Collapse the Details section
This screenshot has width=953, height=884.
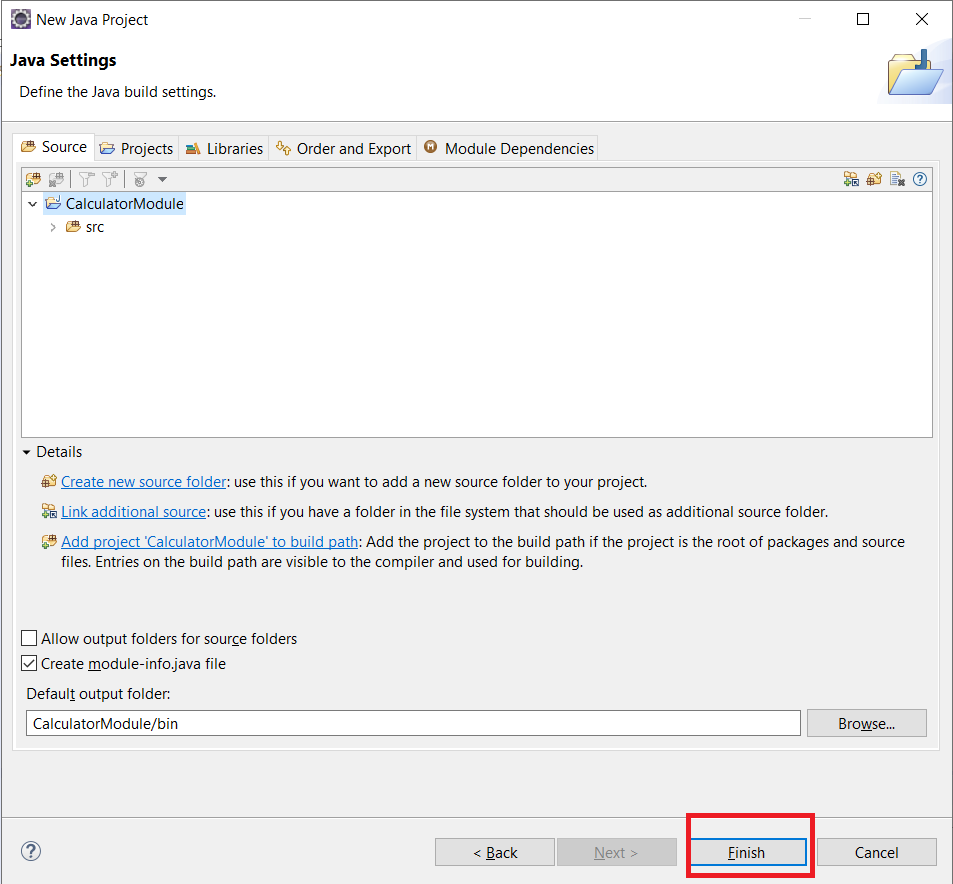click(x=27, y=452)
